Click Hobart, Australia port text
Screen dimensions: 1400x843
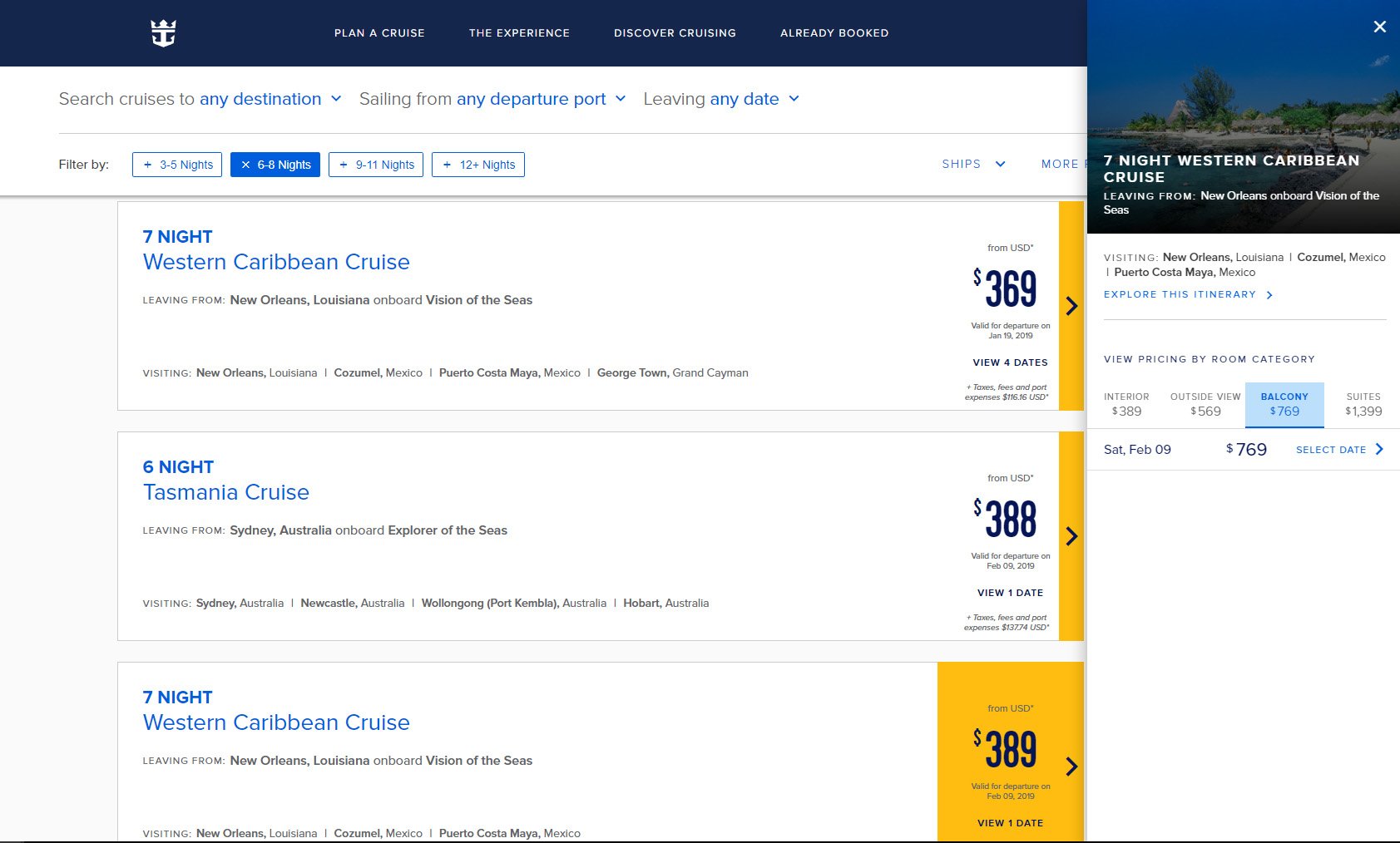(665, 604)
